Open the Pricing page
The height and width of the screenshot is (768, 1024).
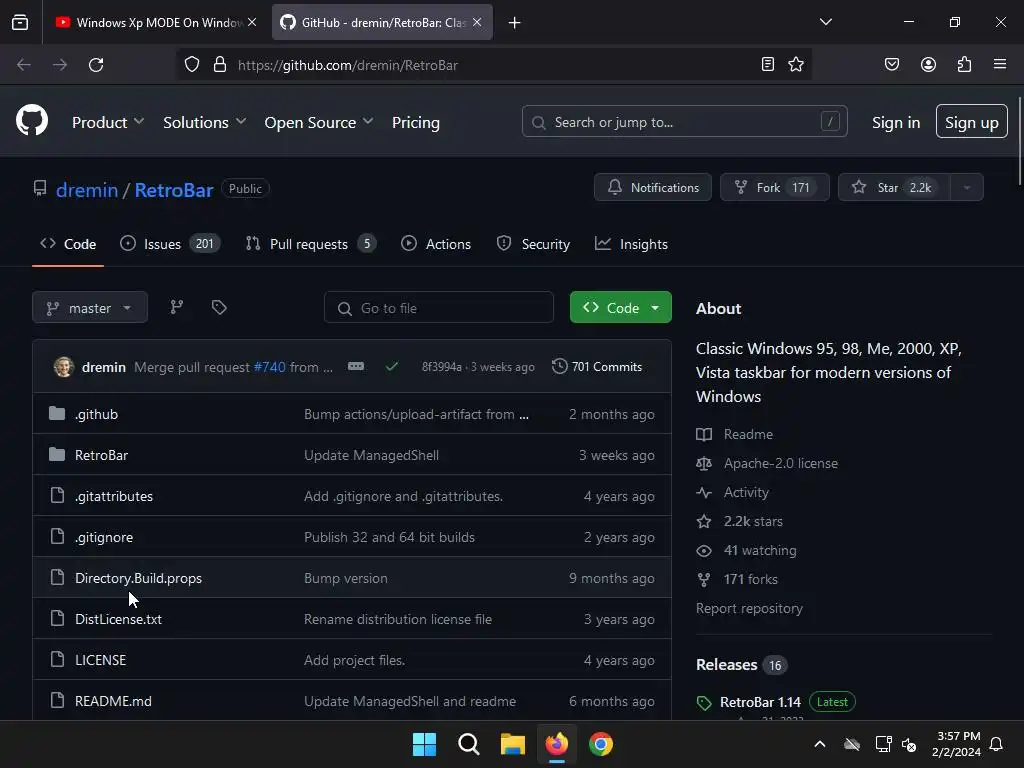coord(415,122)
